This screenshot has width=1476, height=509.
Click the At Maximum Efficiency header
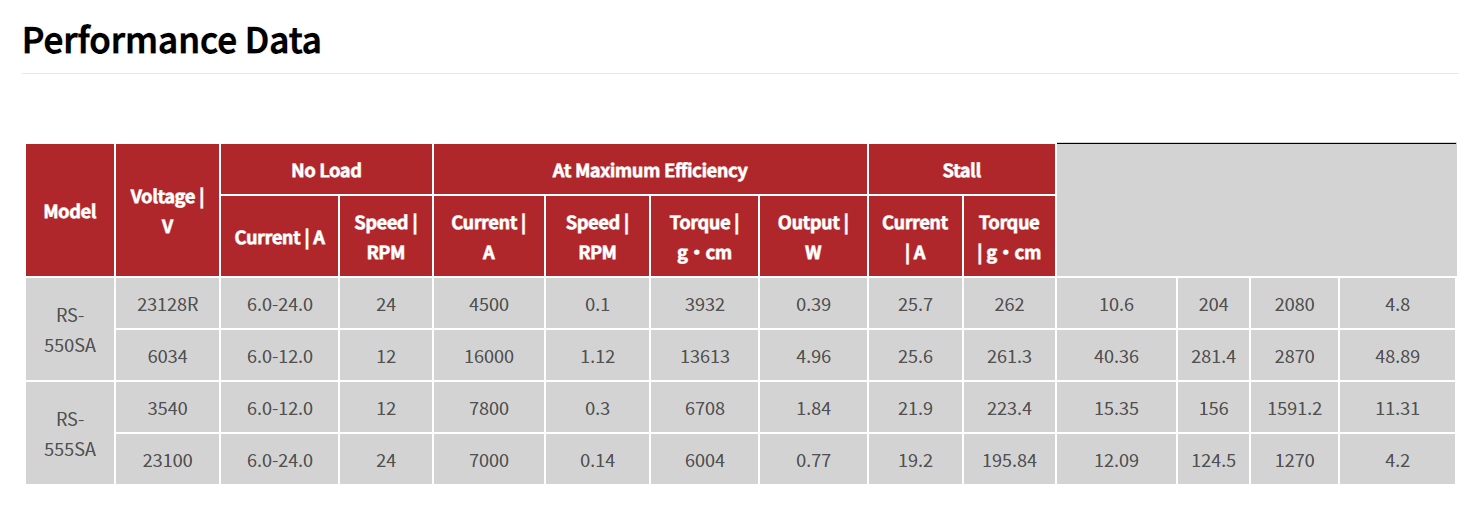[x=649, y=170]
